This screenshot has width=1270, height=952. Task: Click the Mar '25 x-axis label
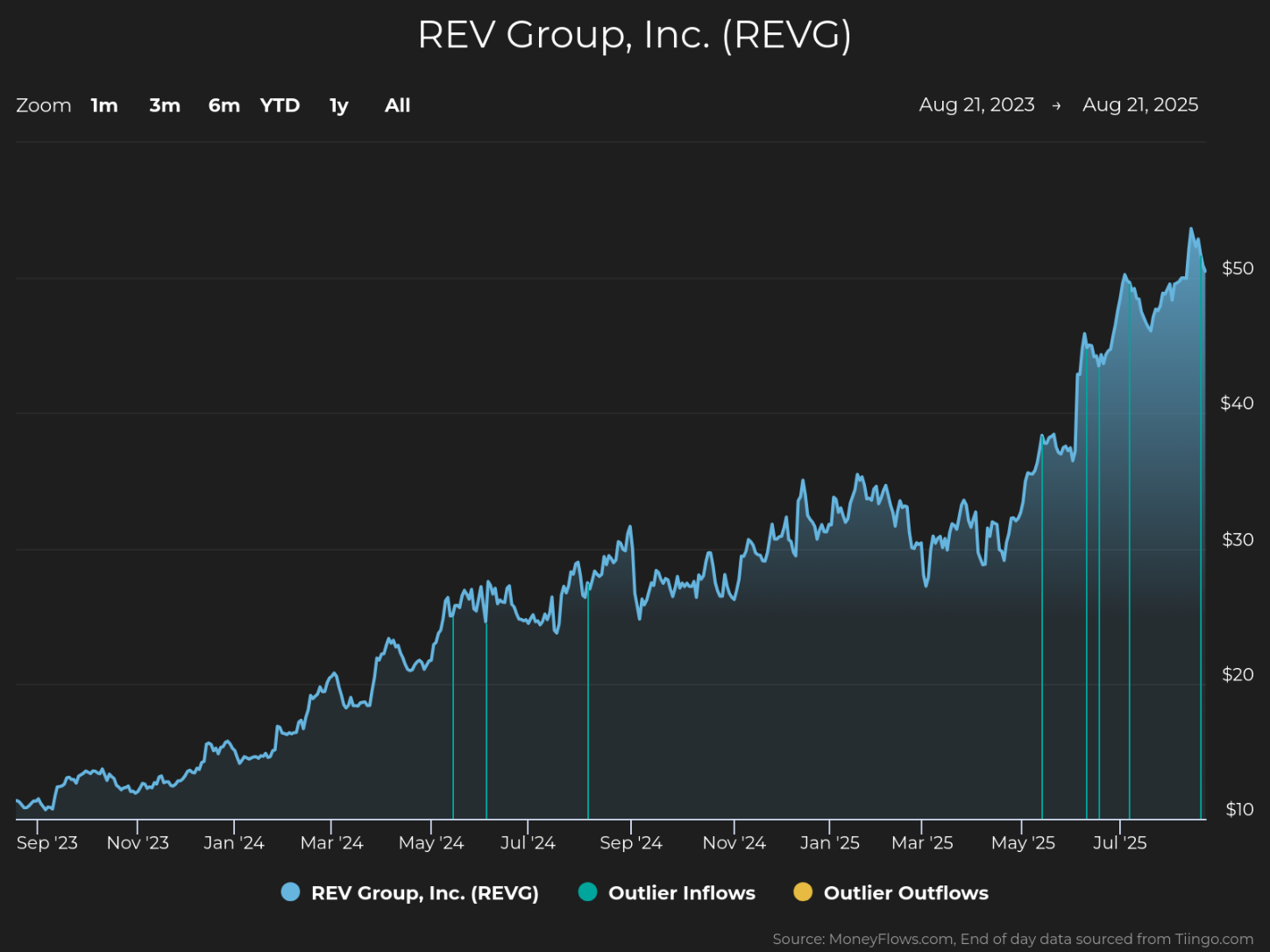[922, 842]
